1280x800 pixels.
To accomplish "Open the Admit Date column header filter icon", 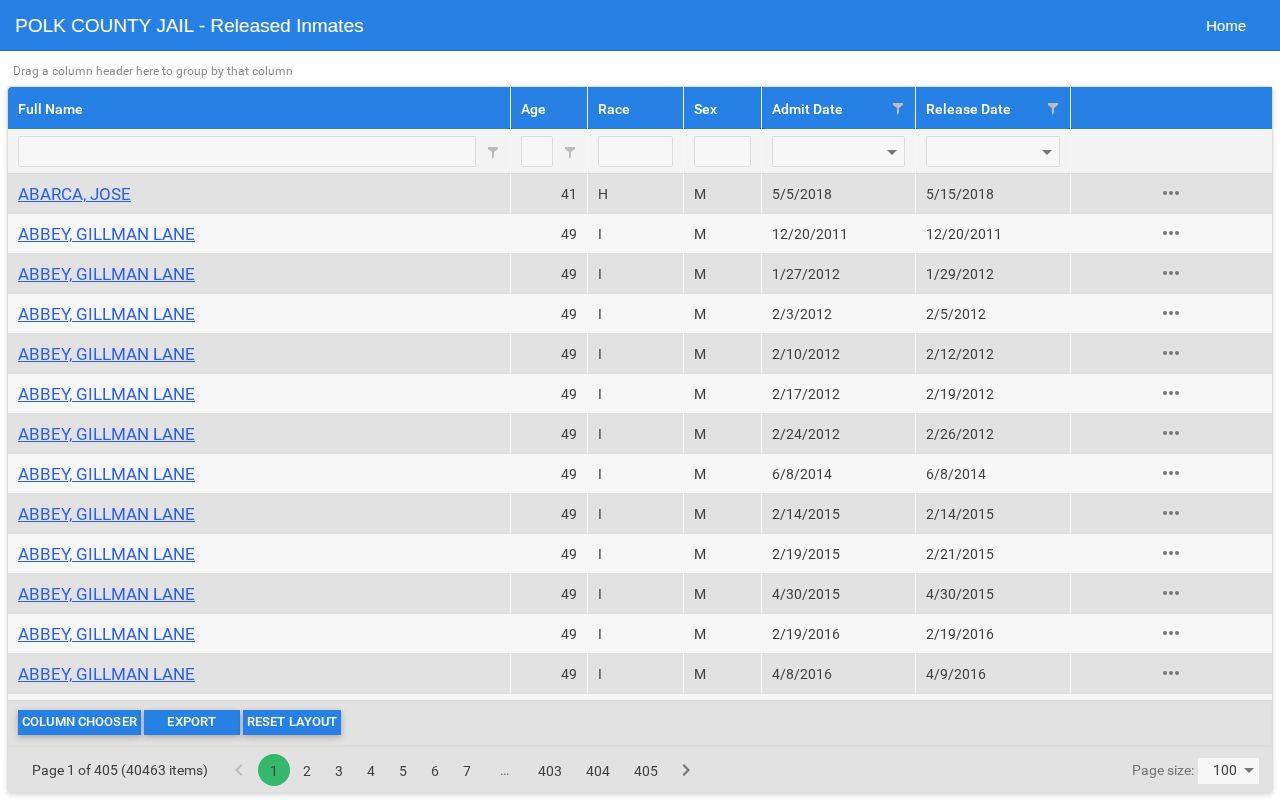I will pos(897,108).
